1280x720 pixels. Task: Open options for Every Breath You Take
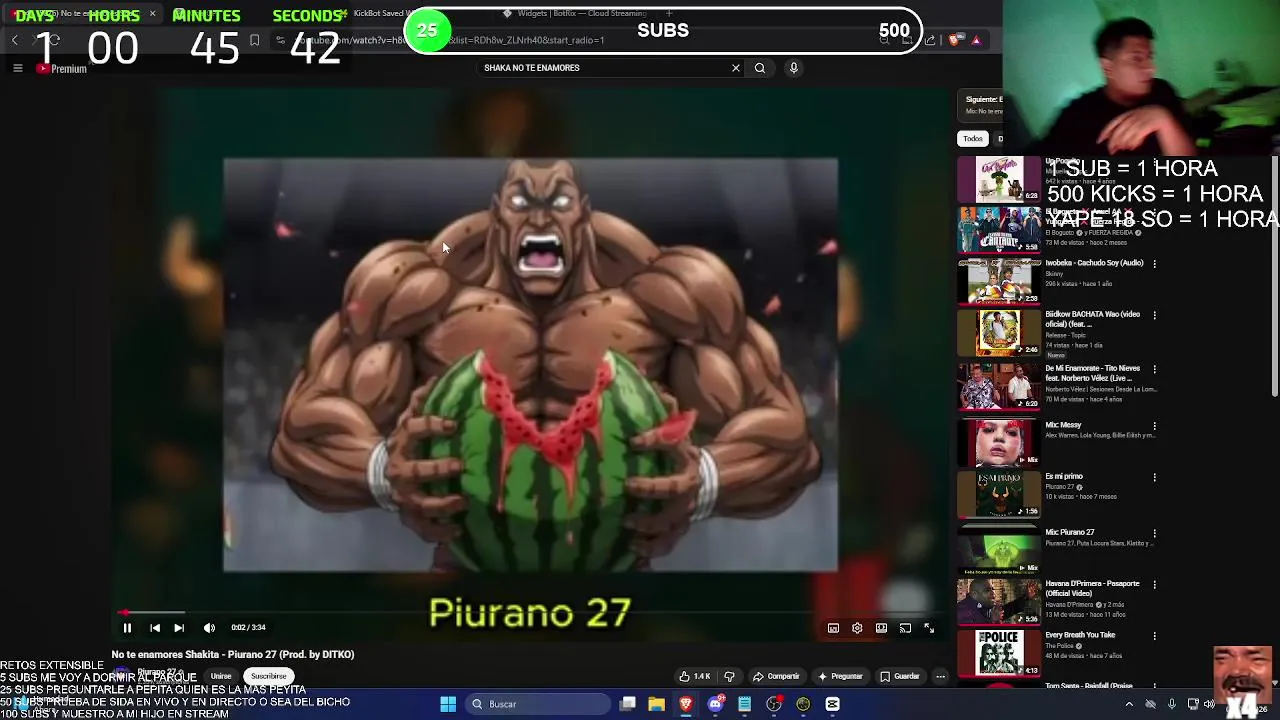pos(1155,636)
